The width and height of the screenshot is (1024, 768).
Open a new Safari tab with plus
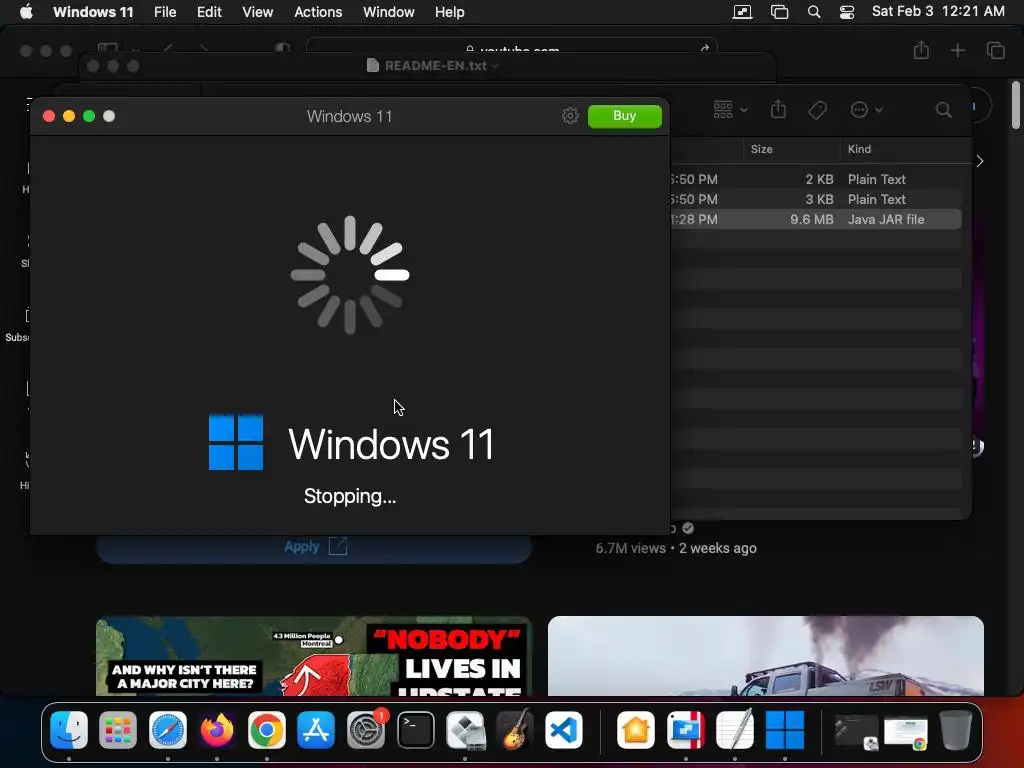957,50
